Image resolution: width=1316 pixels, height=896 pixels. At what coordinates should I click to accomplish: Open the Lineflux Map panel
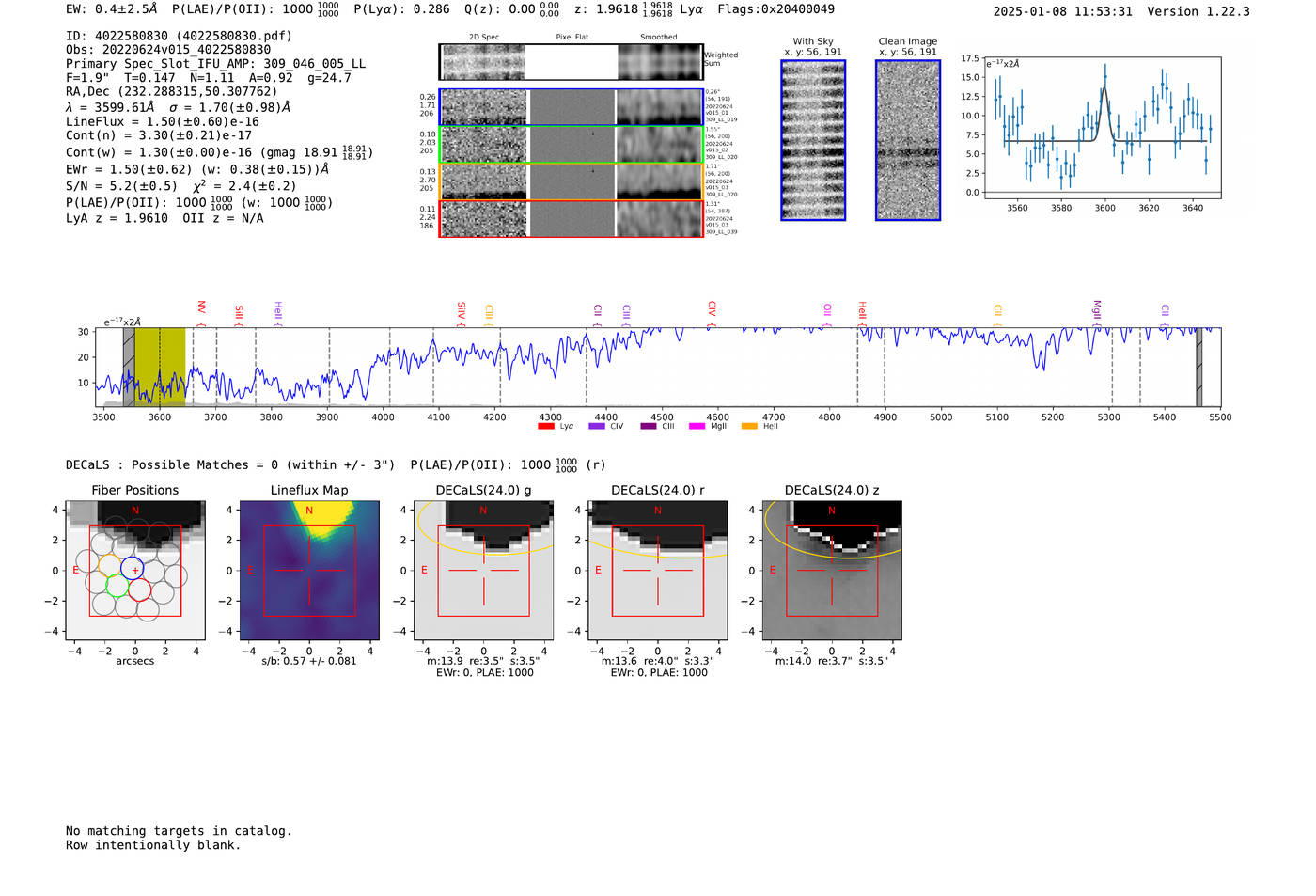(309, 570)
